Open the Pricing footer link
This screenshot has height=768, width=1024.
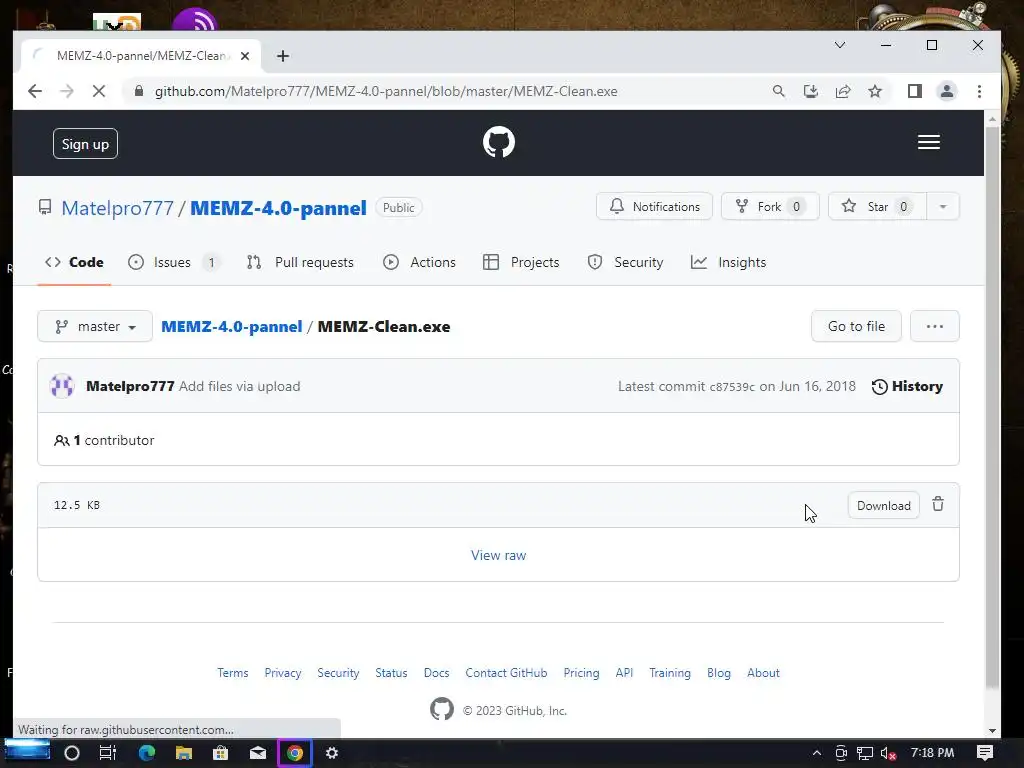tap(581, 673)
